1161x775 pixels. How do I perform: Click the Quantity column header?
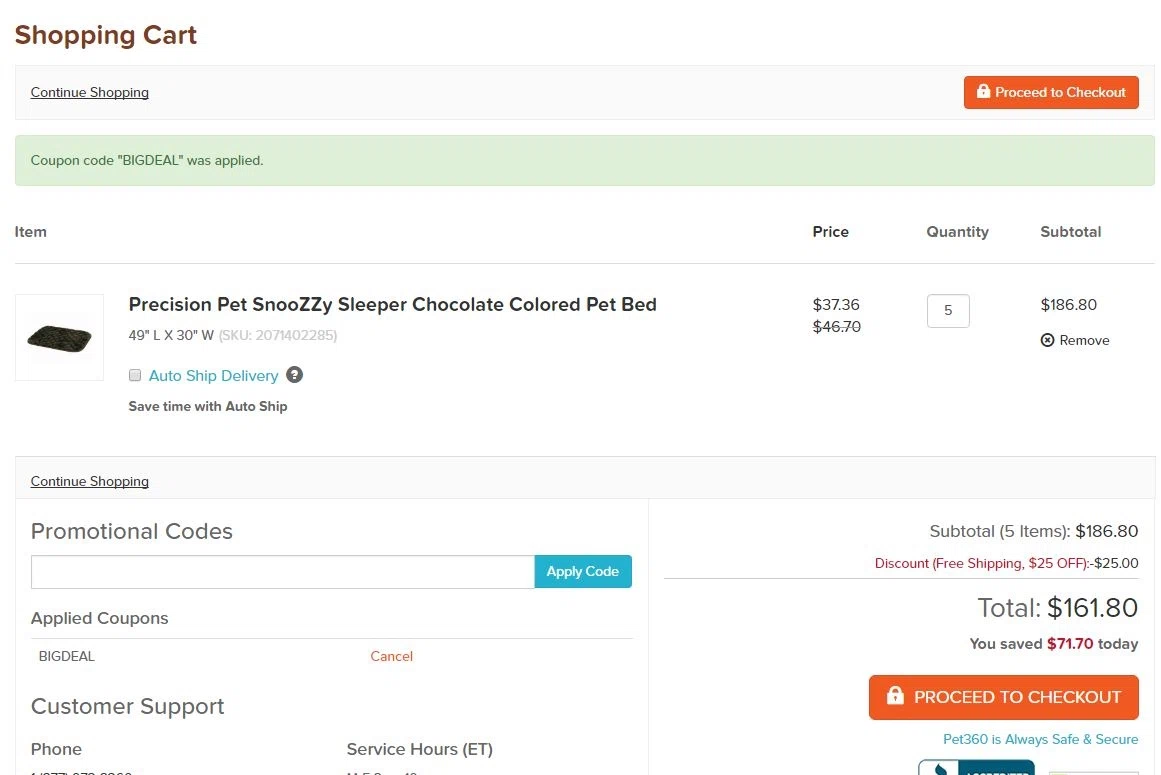pyautogui.click(x=957, y=232)
